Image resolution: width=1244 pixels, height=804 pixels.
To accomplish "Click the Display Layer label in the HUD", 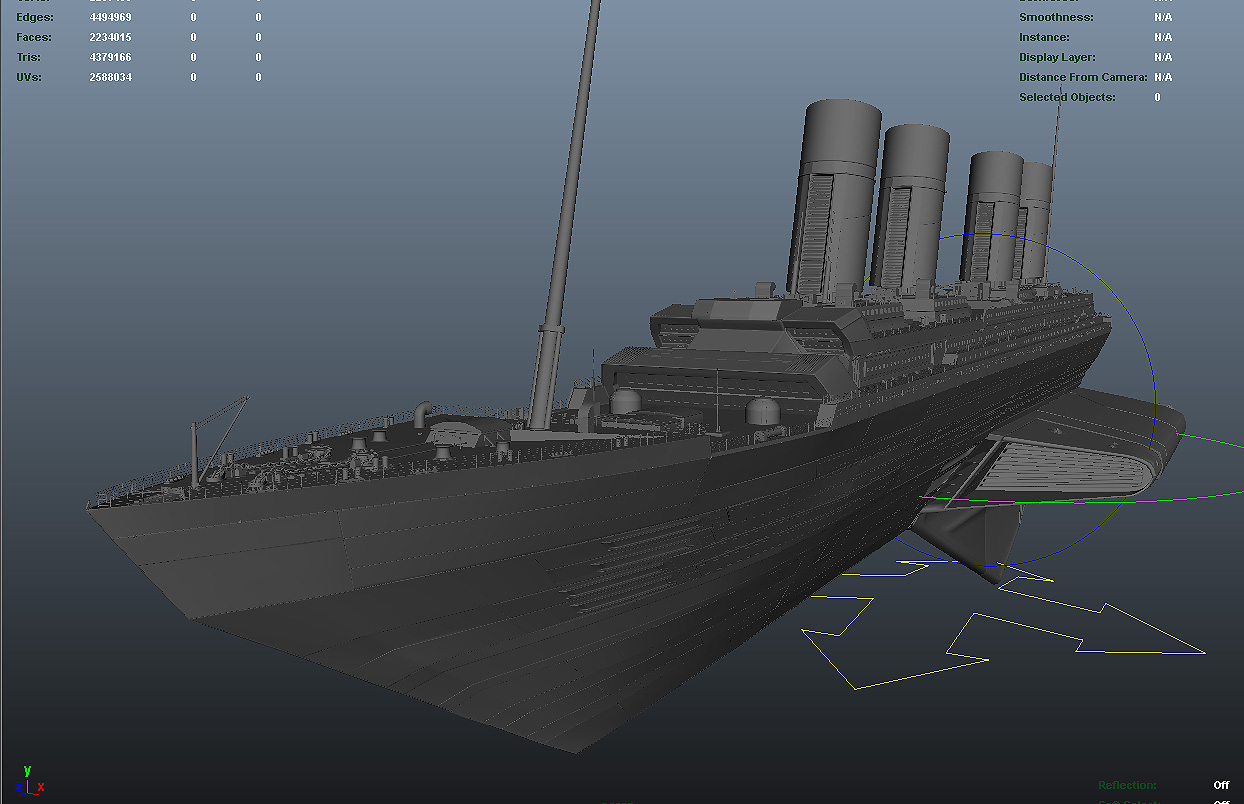I will pyautogui.click(x=1057, y=57).
